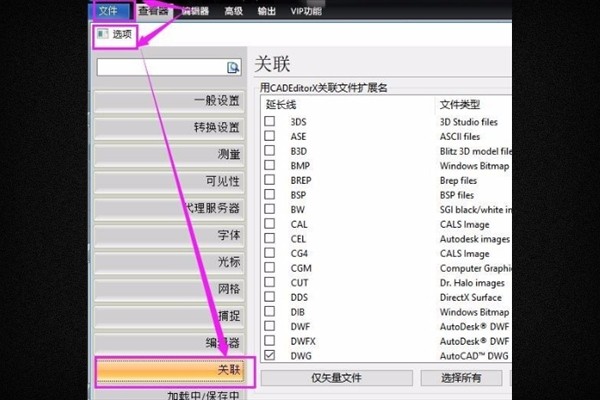600x400 pixels.
Task: Select the 'Windows Bitmap' text in BMP row
Action: click(474, 166)
